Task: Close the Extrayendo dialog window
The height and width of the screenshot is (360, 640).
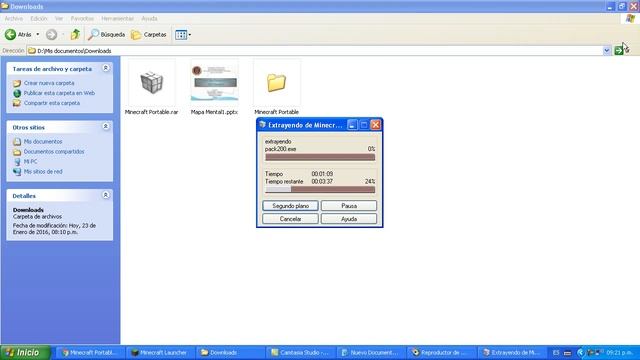Action: click(376, 124)
